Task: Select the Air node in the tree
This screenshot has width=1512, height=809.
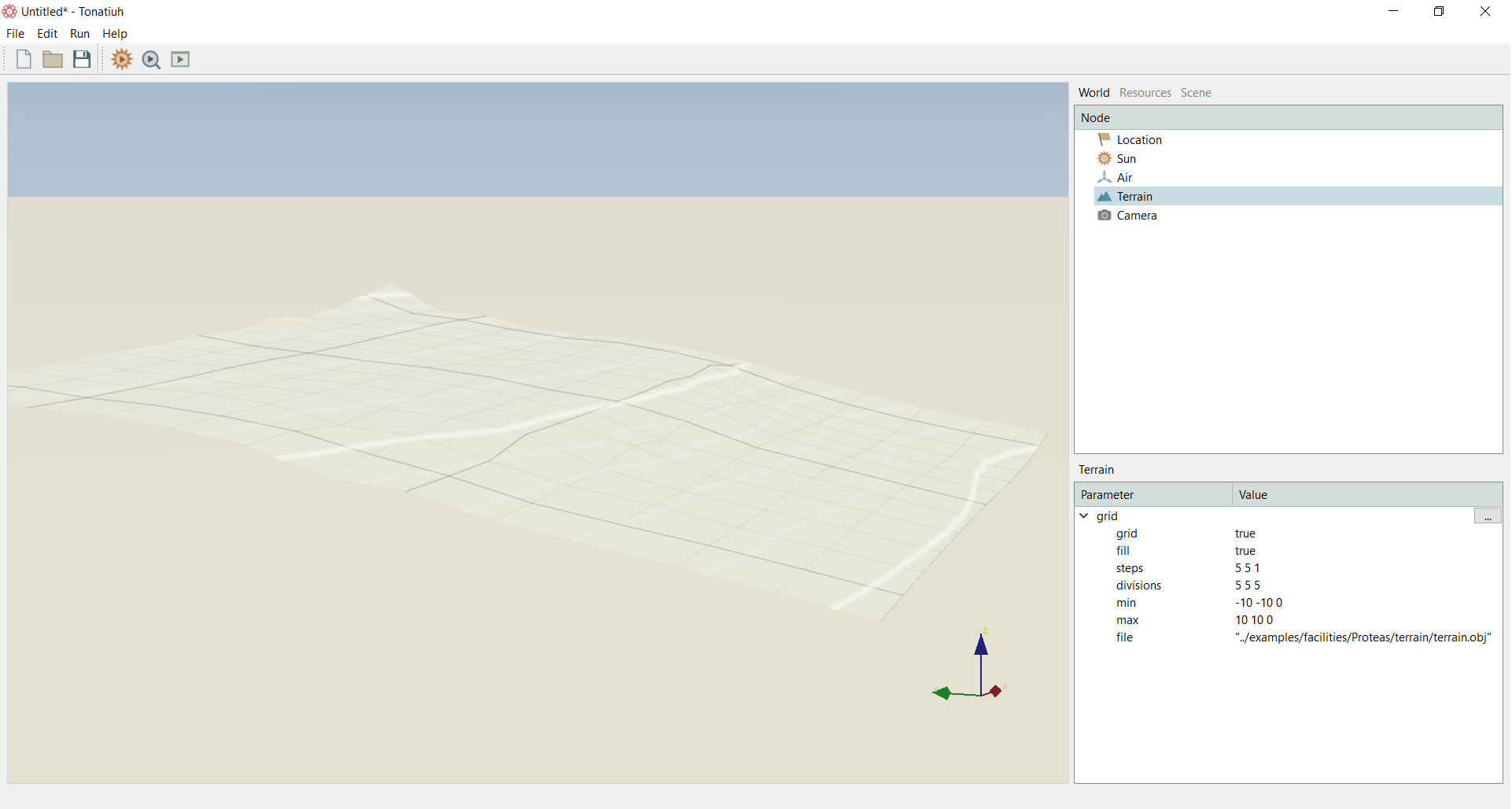Action: click(x=1124, y=178)
